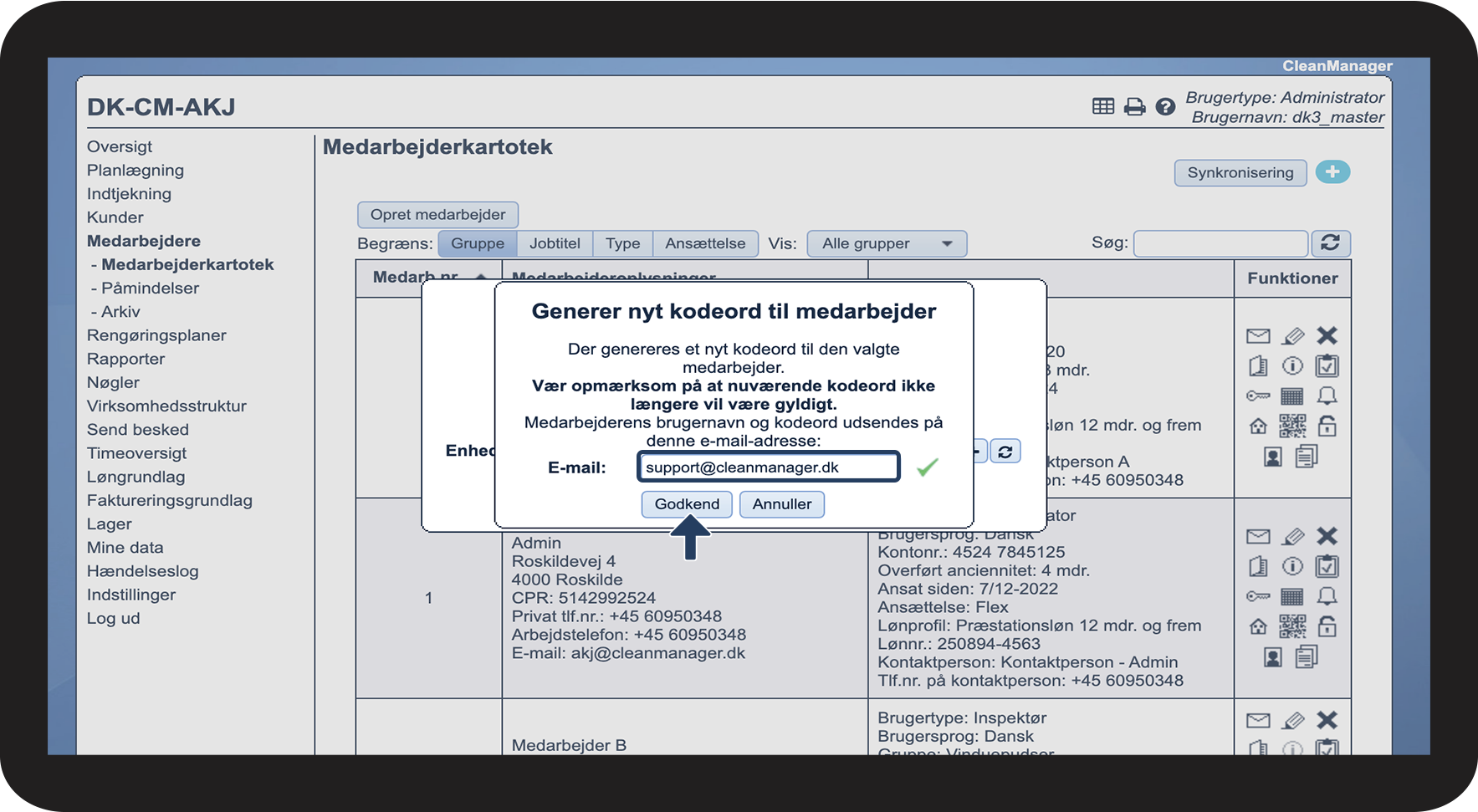Click the table view icon in header
Viewport: 1478px width, 812px height.
tap(1103, 106)
